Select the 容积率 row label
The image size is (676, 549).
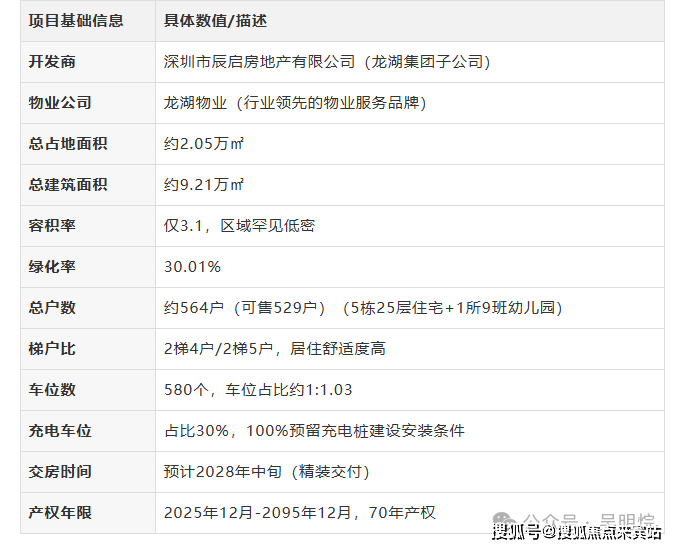coord(52,226)
